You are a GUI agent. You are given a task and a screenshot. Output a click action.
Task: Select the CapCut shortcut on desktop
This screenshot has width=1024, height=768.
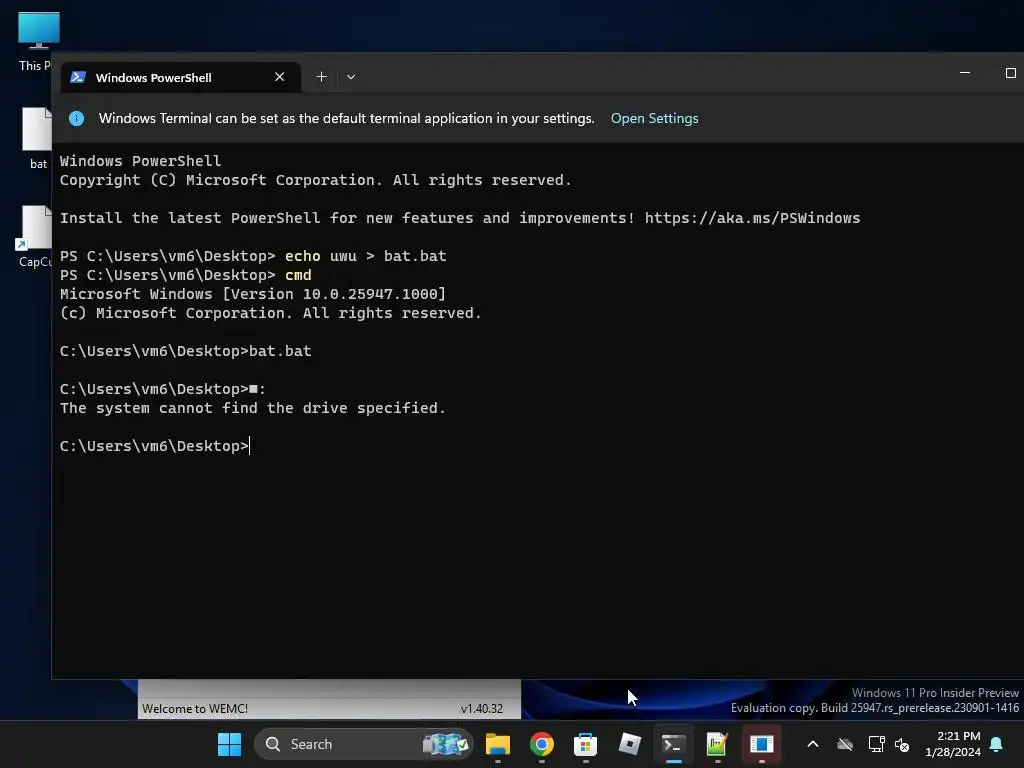click(34, 237)
